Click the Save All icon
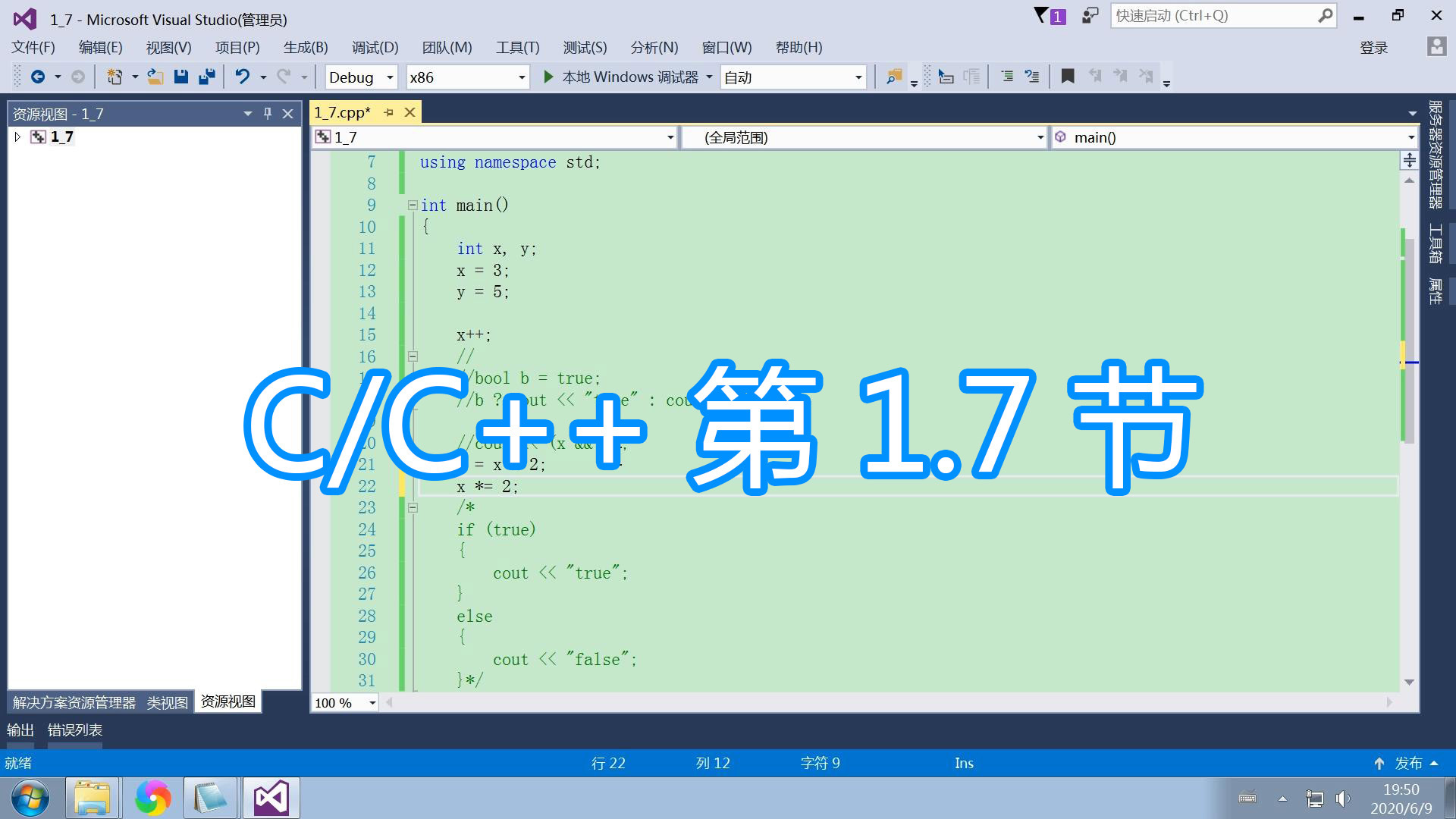 tap(206, 76)
